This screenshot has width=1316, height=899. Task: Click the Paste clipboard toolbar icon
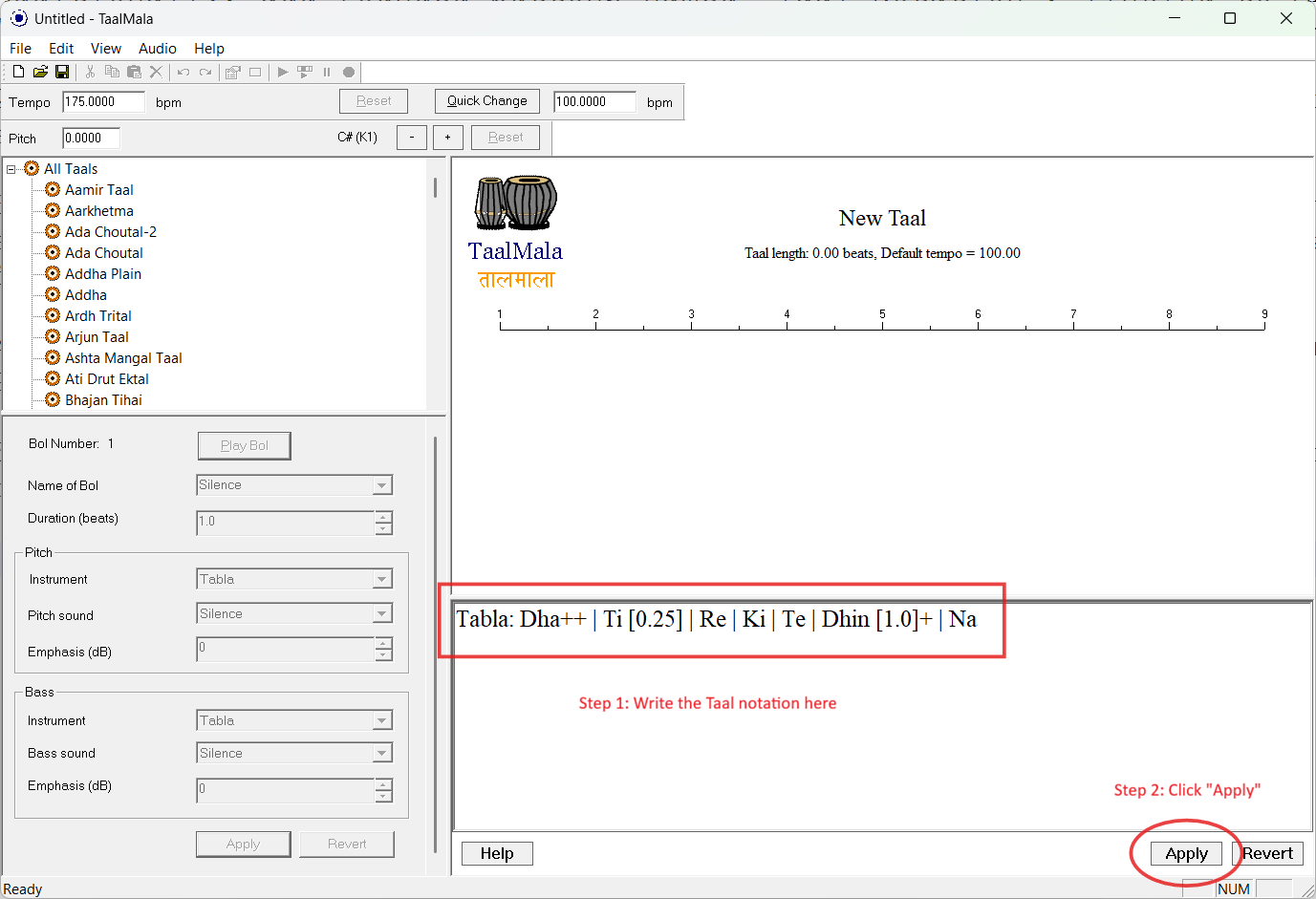tap(134, 72)
